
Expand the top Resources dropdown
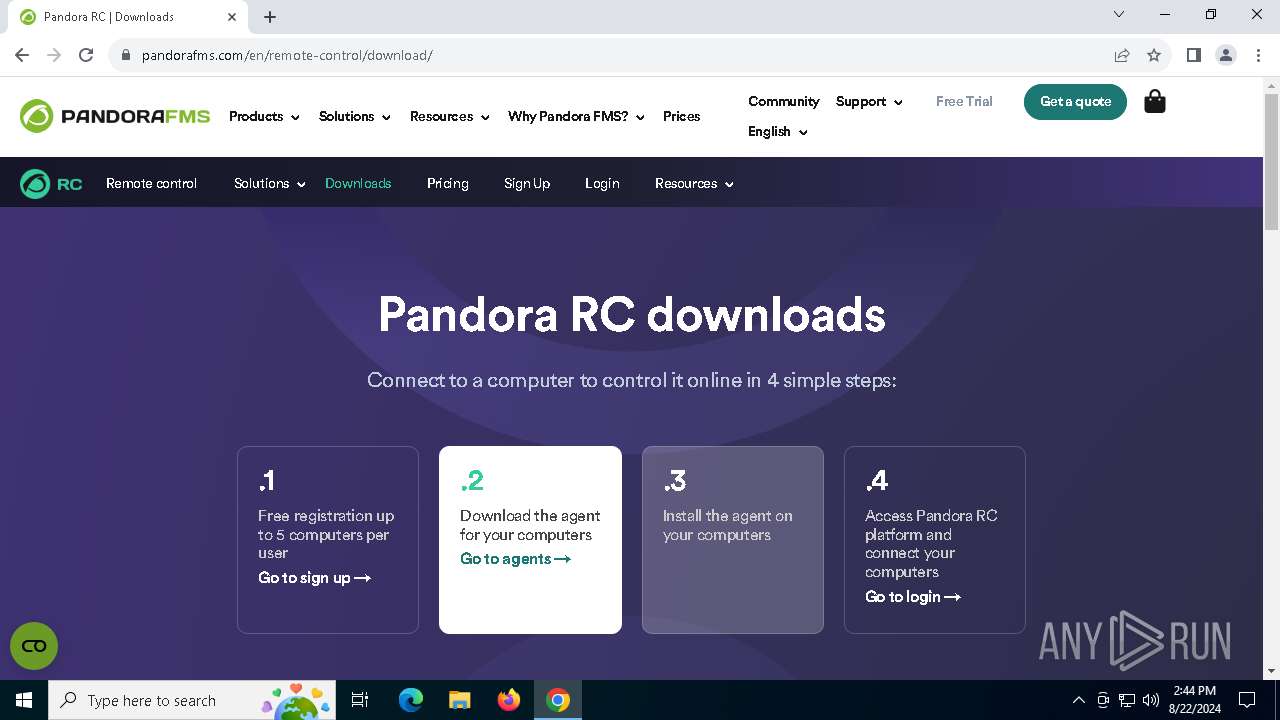click(450, 116)
